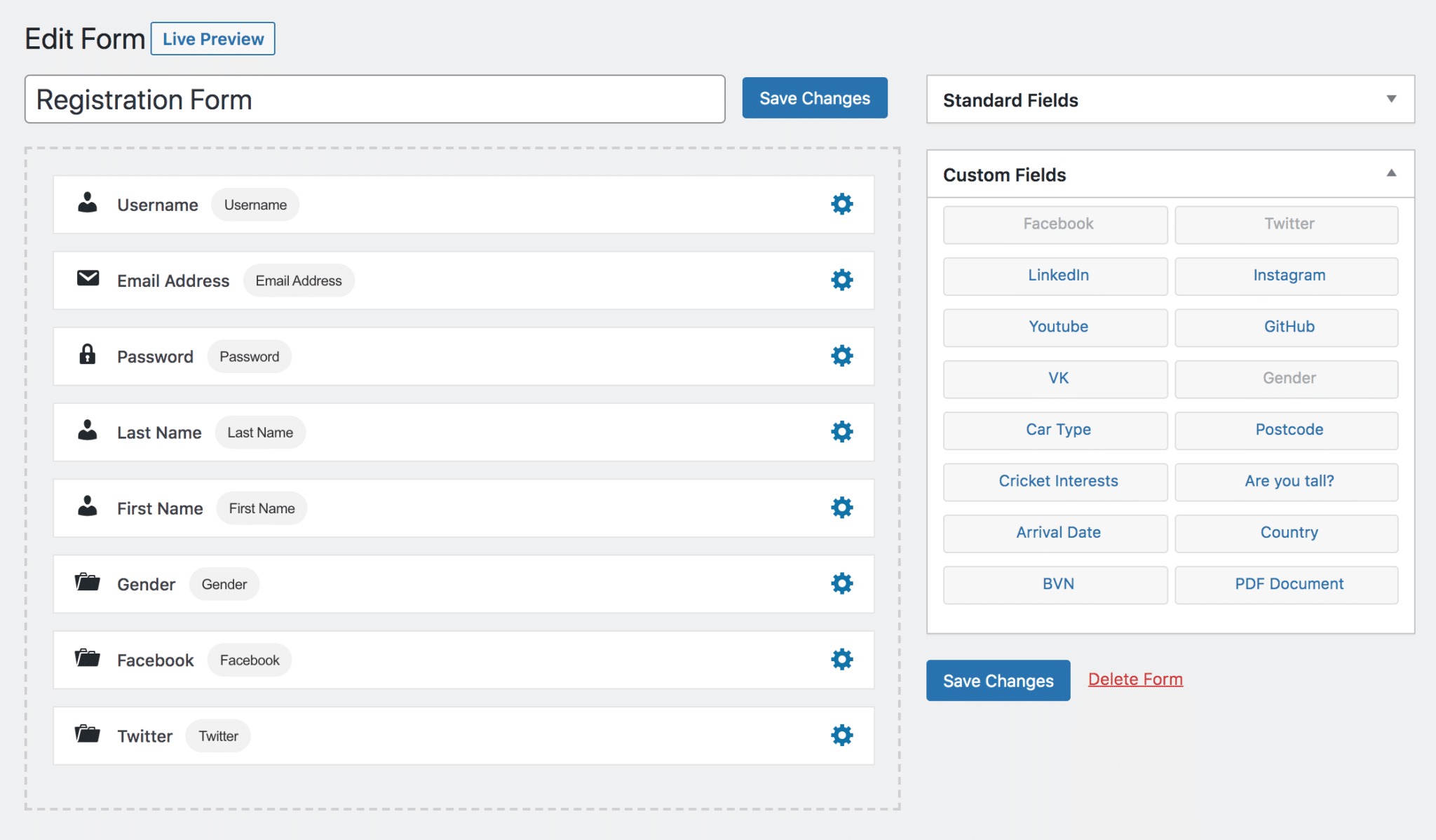
Task: Click the Username pill label
Action: tap(255, 205)
